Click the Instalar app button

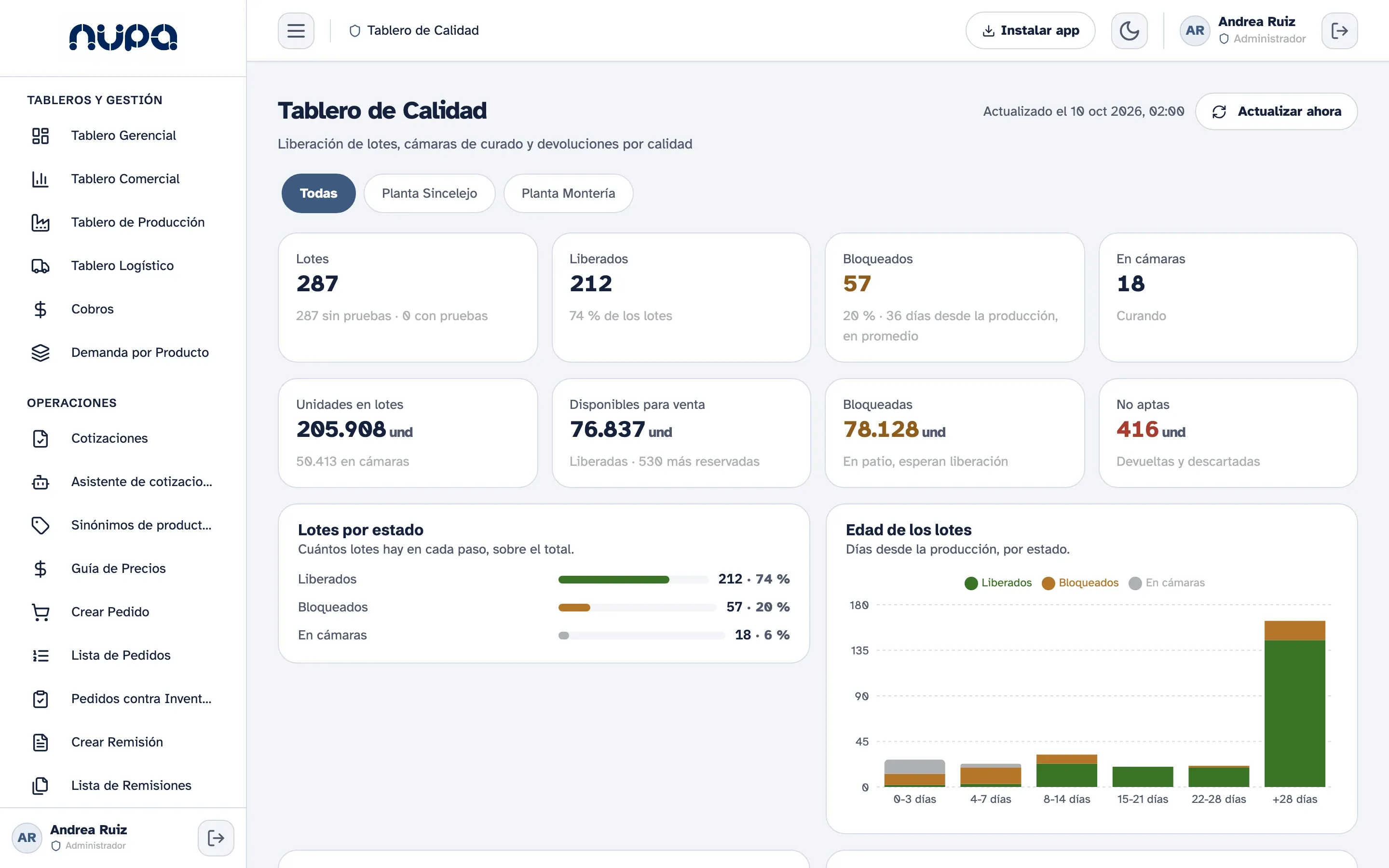tap(1030, 30)
